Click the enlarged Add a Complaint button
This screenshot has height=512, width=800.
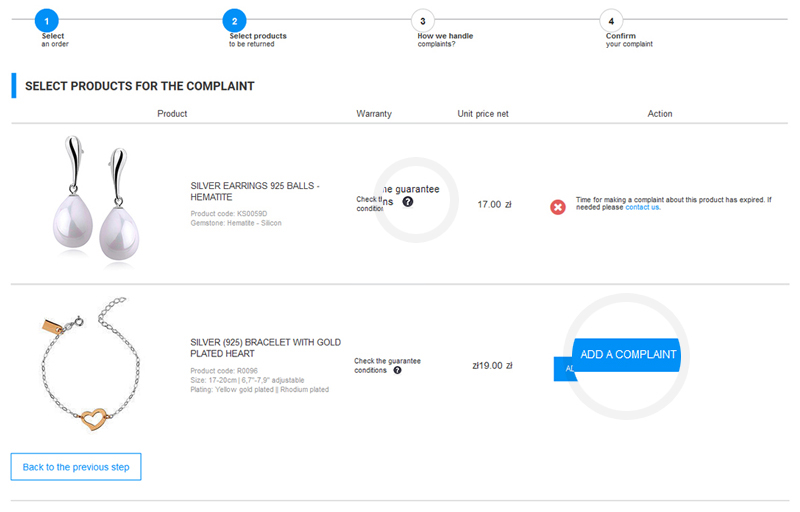[x=627, y=355]
